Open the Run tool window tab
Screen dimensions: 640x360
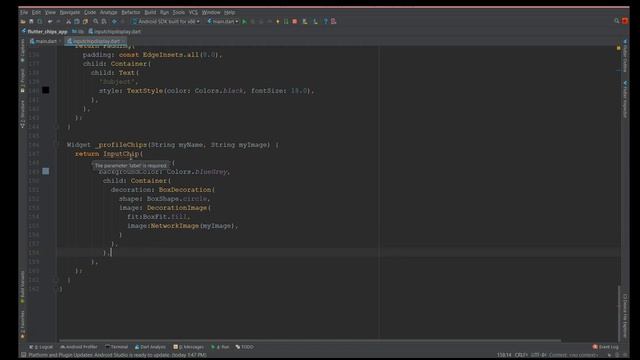[220, 347]
